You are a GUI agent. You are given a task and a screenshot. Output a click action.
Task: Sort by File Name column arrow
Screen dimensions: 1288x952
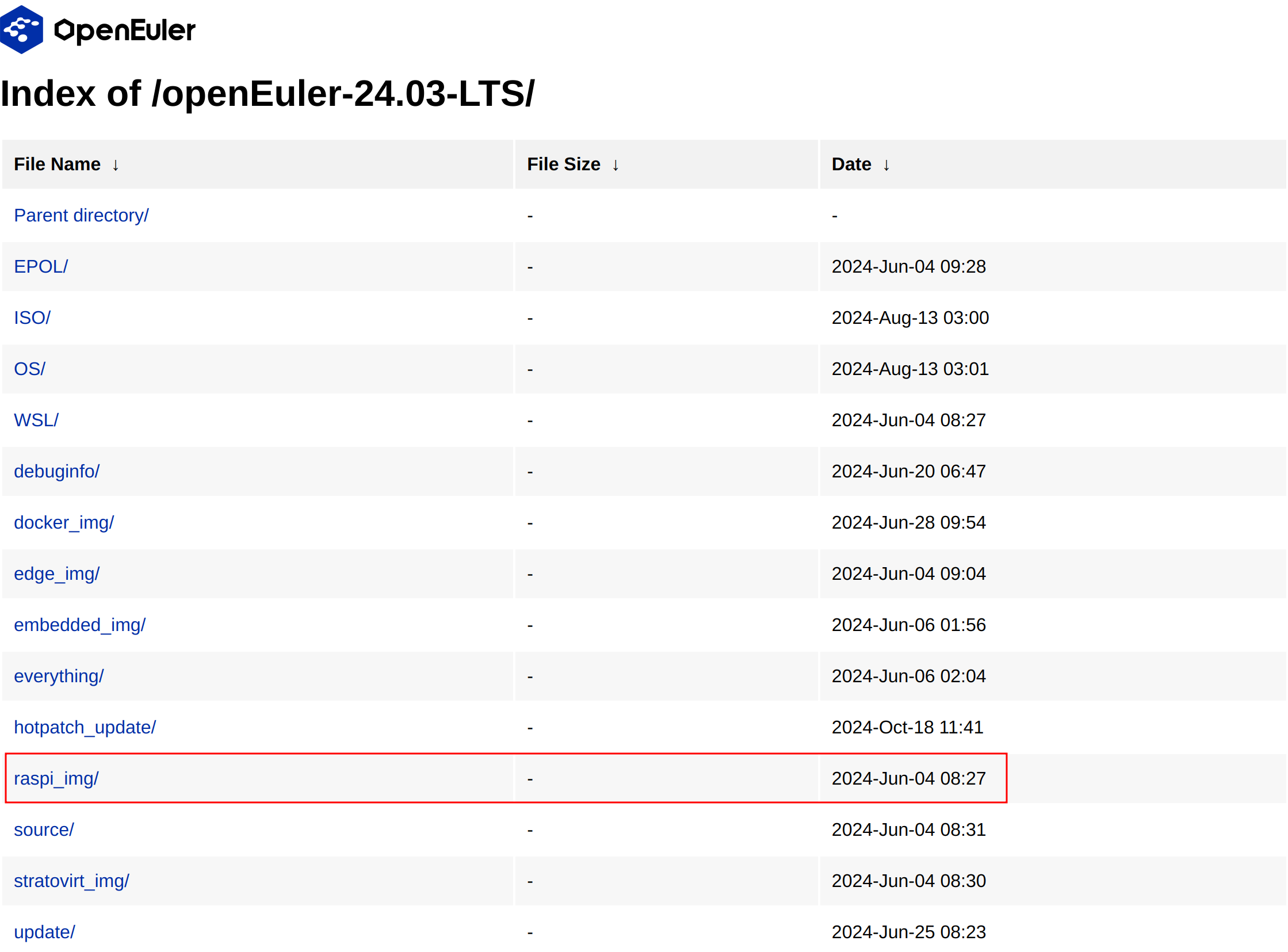(x=115, y=166)
